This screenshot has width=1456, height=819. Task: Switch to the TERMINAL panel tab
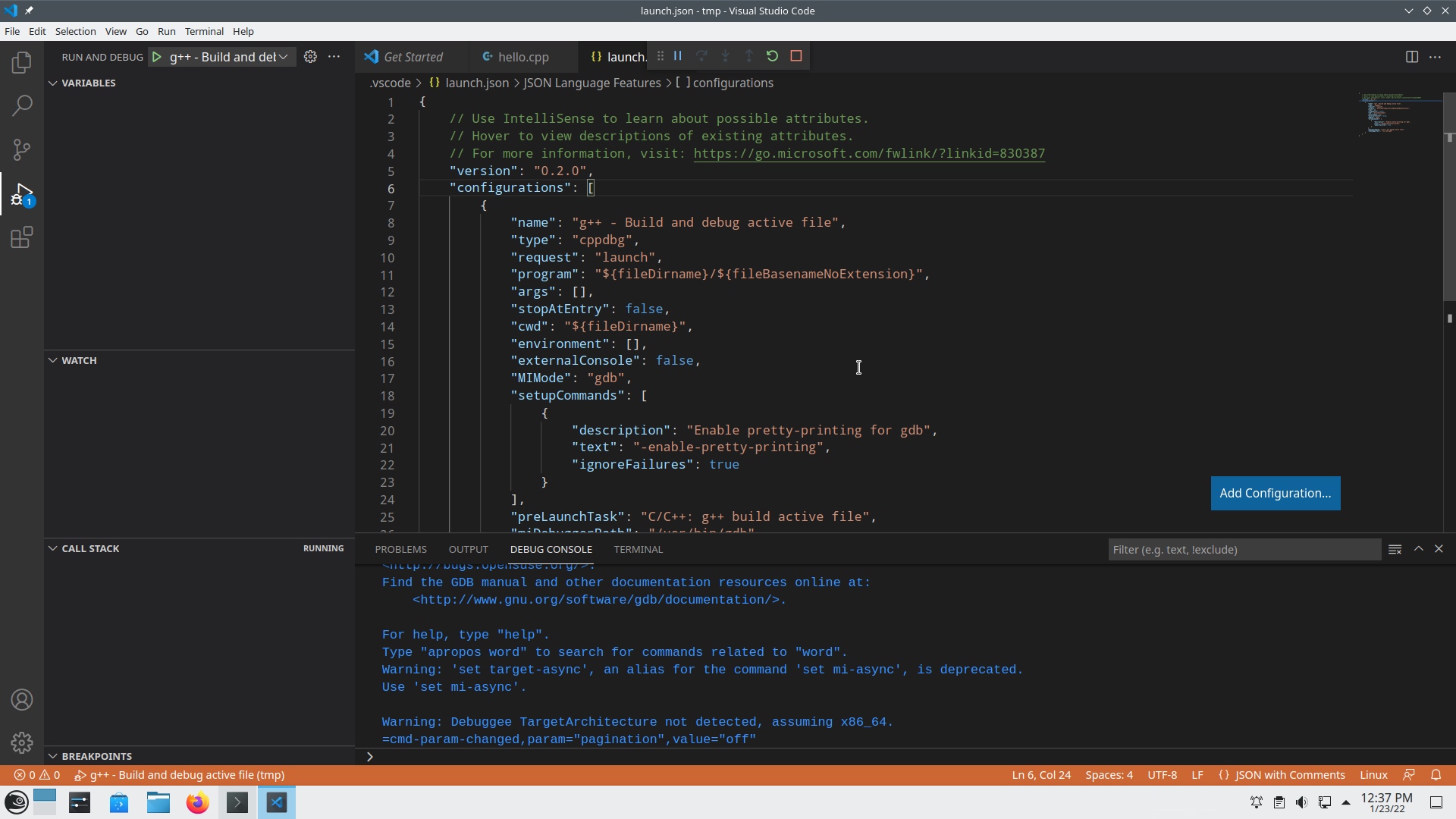click(638, 549)
